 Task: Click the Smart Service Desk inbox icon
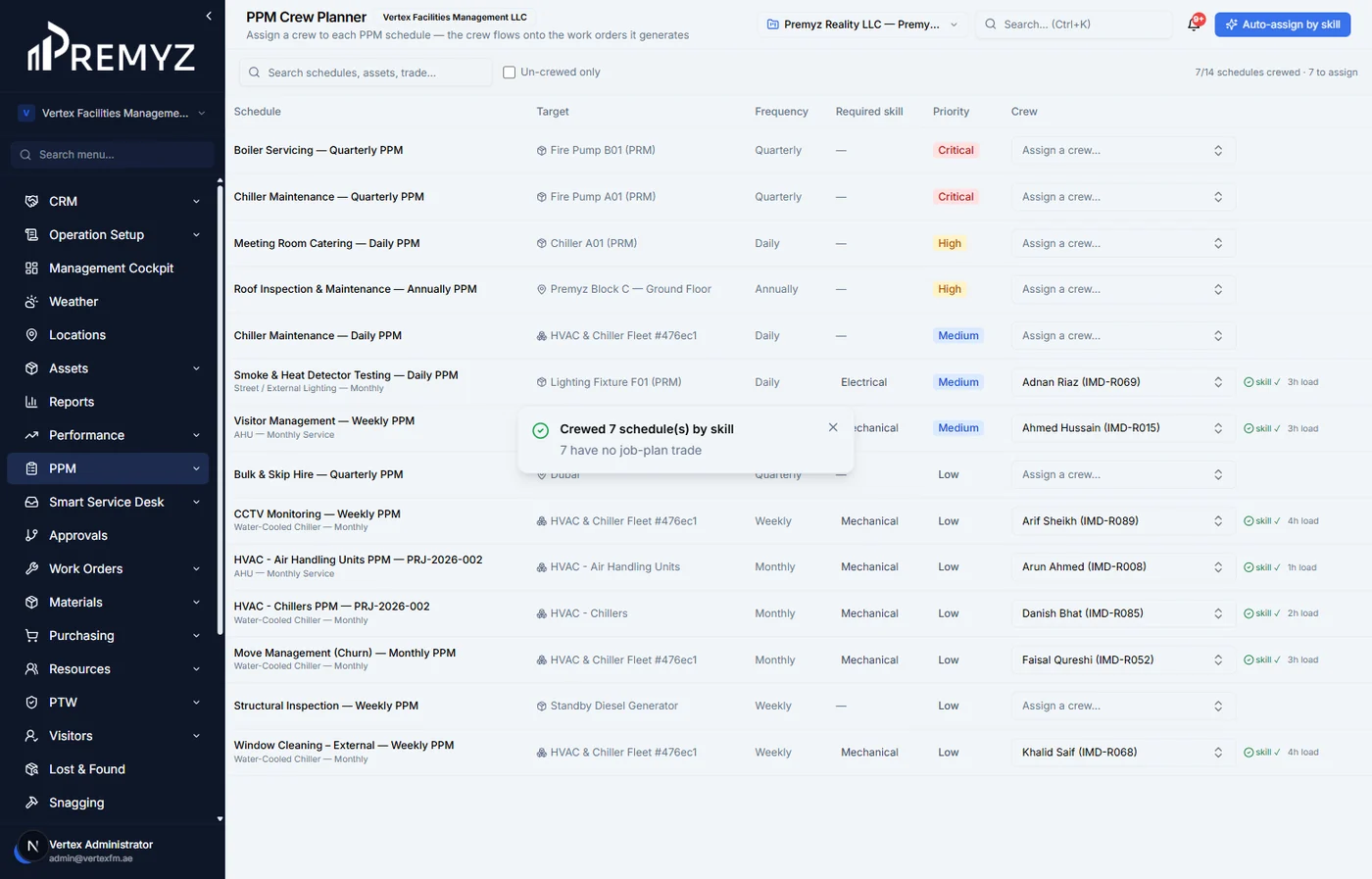pos(31,502)
